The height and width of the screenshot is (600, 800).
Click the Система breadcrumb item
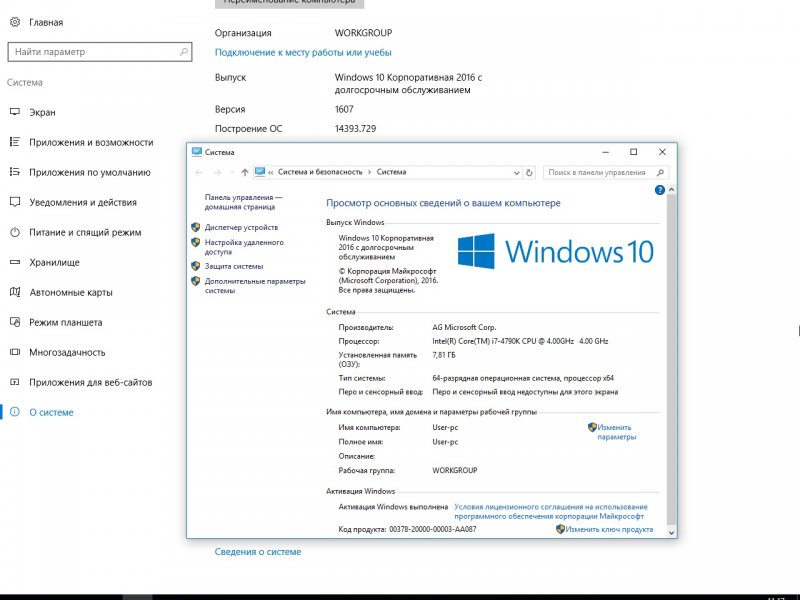coord(391,172)
